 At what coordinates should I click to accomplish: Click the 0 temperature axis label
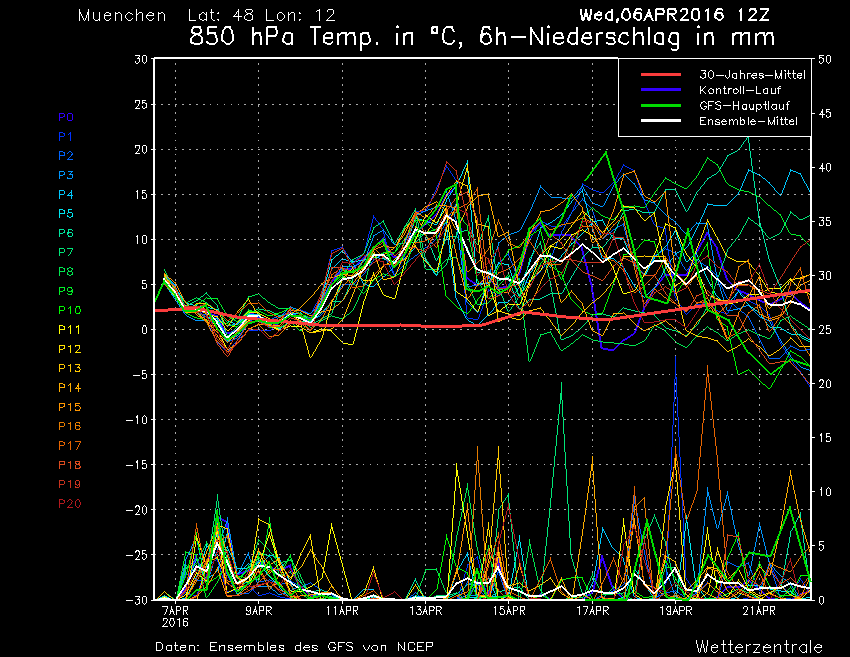(144, 330)
